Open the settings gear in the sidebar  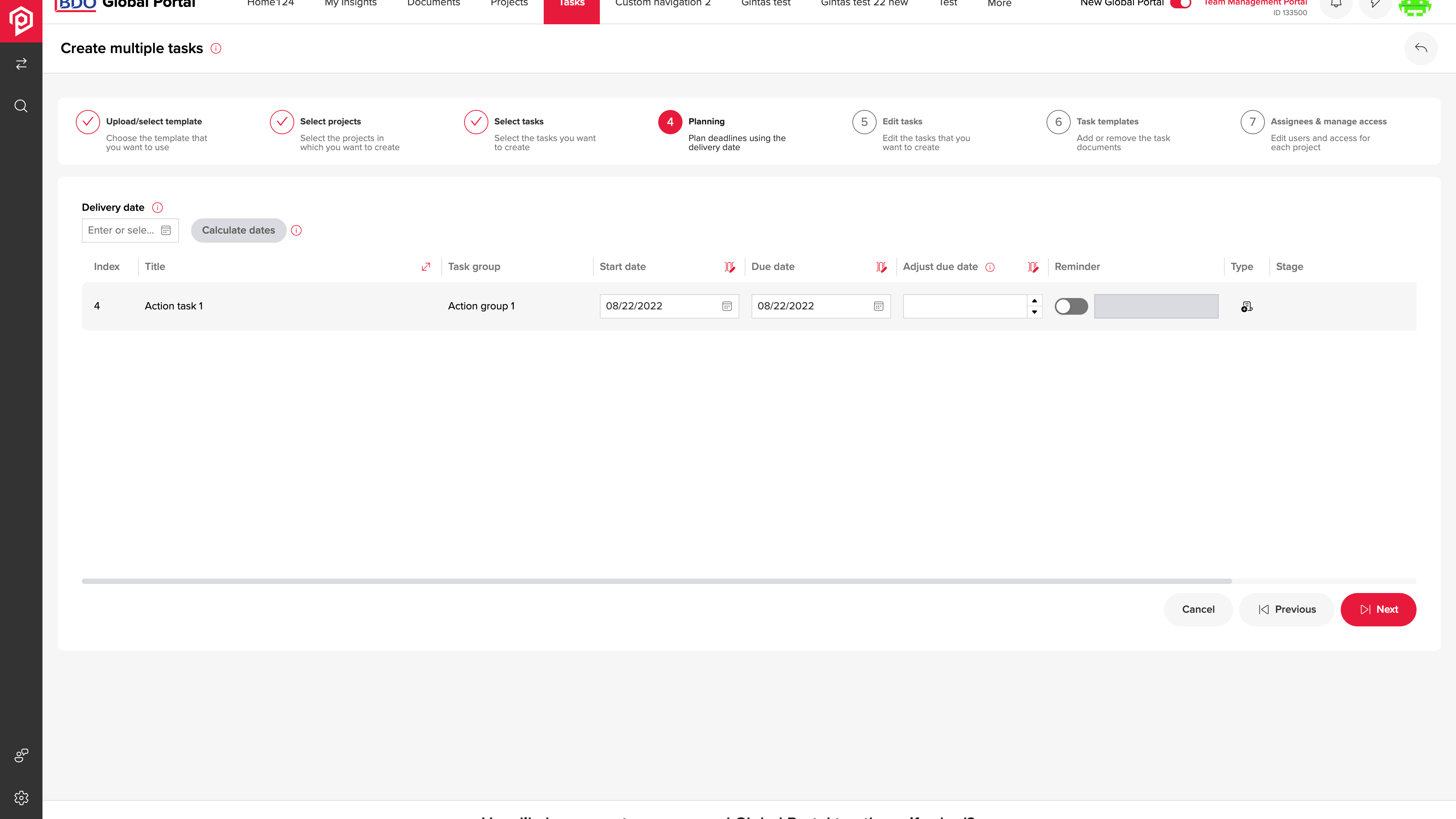click(x=21, y=797)
